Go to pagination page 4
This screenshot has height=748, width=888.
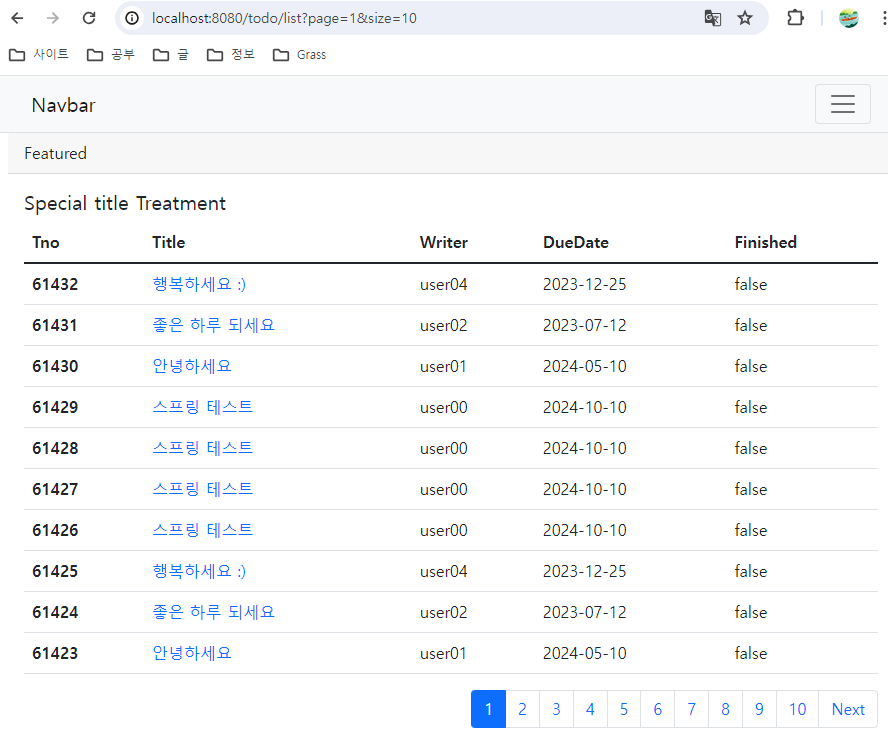590,709
